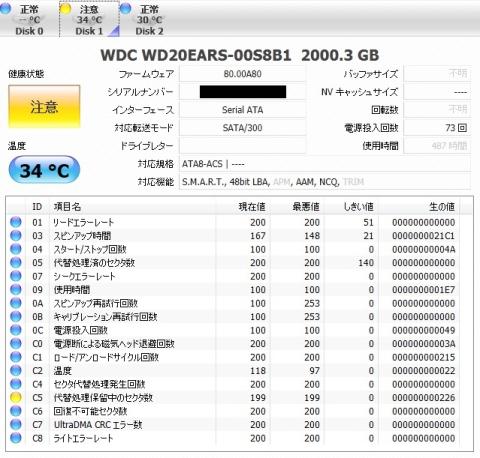Click the yellow caution icon for row C5
480x458 pixels.
tap(16, 398)
